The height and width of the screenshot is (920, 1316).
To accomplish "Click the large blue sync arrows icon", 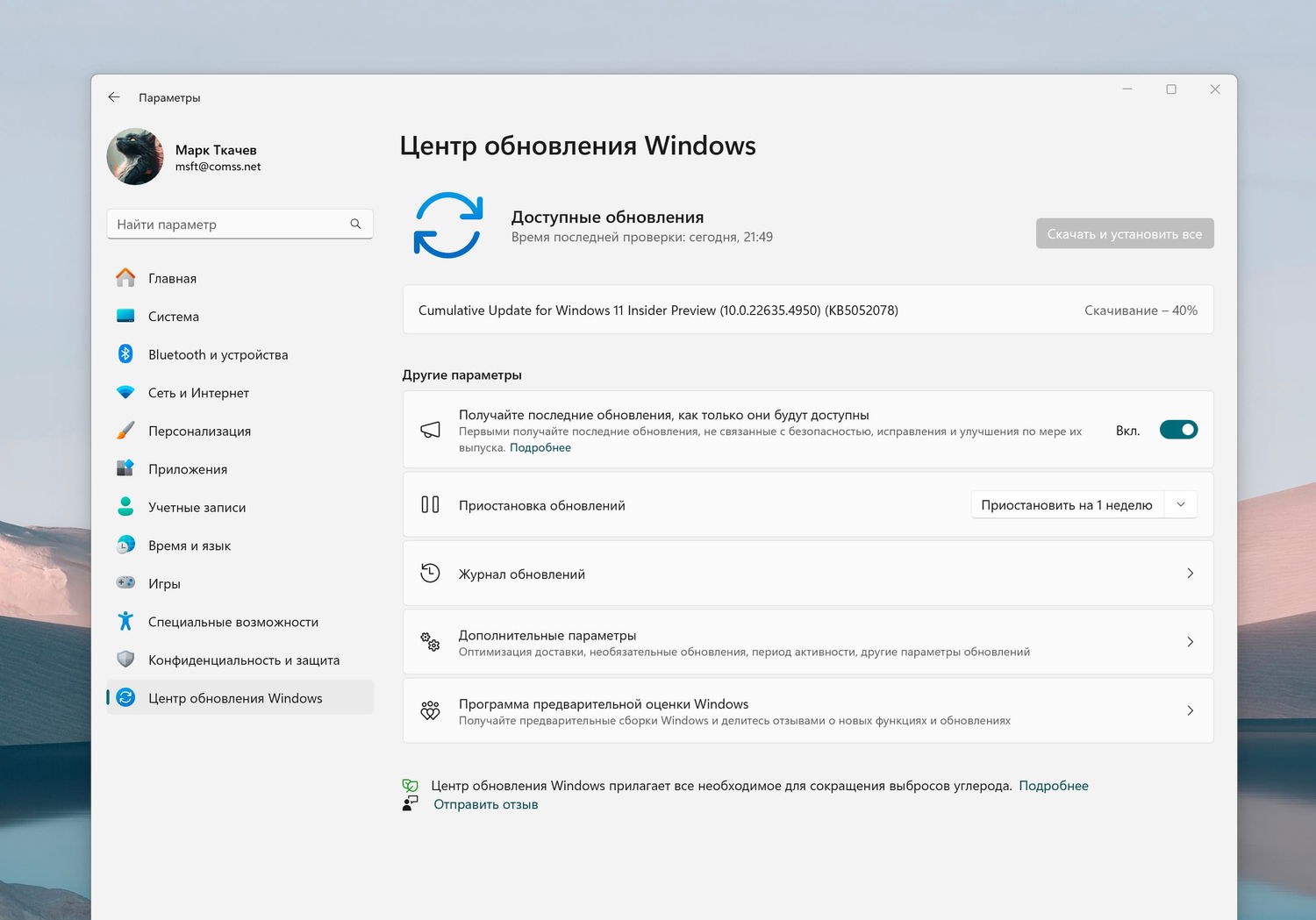I will (448, 225).
